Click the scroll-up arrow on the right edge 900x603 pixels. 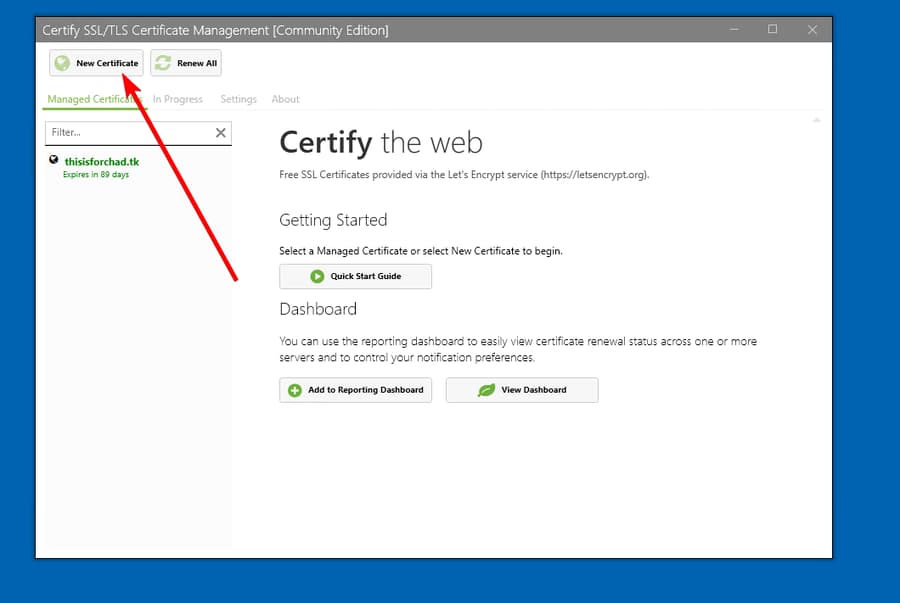tap(816, 119)
